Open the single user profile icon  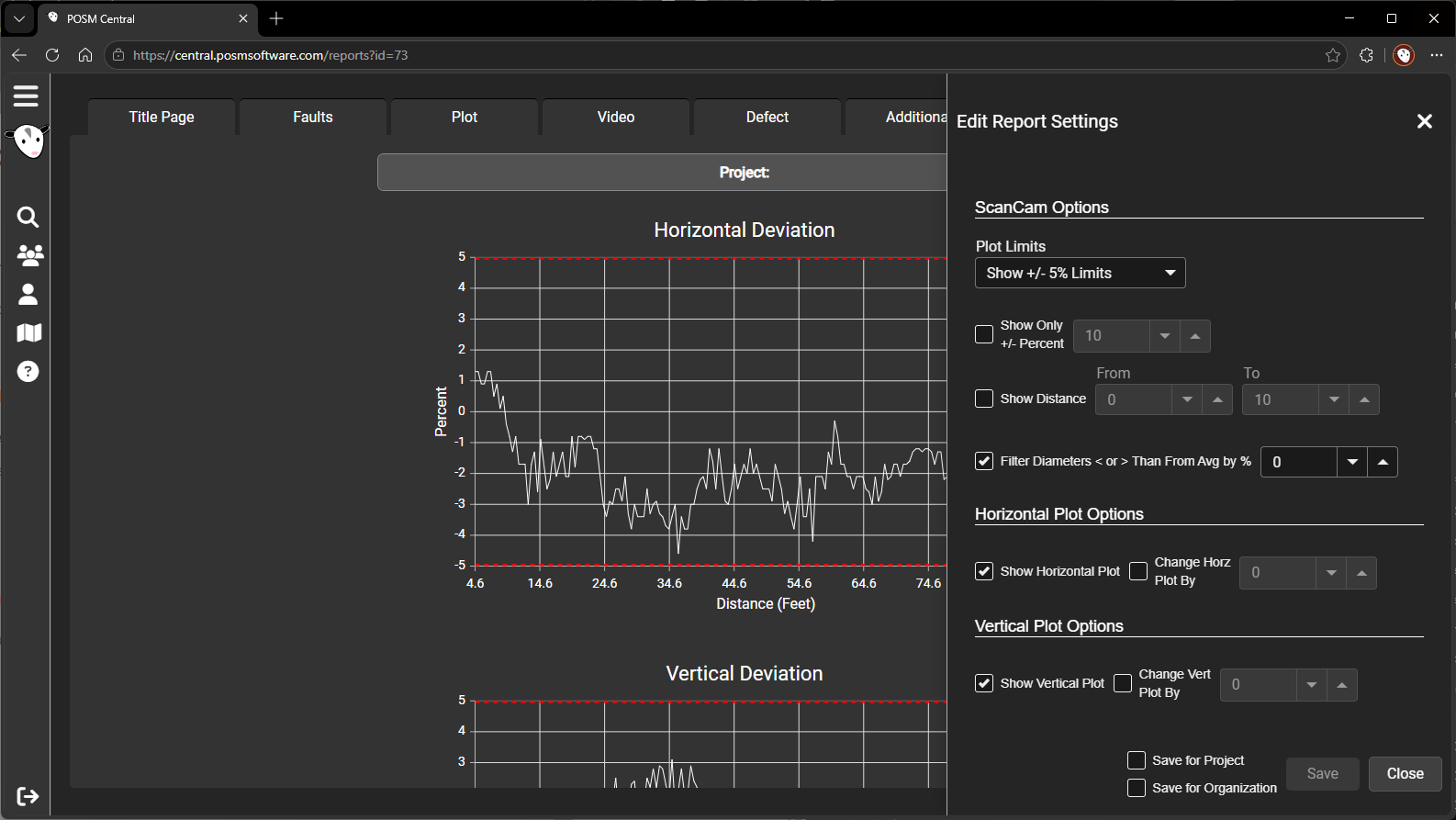[x=28, y=294]
